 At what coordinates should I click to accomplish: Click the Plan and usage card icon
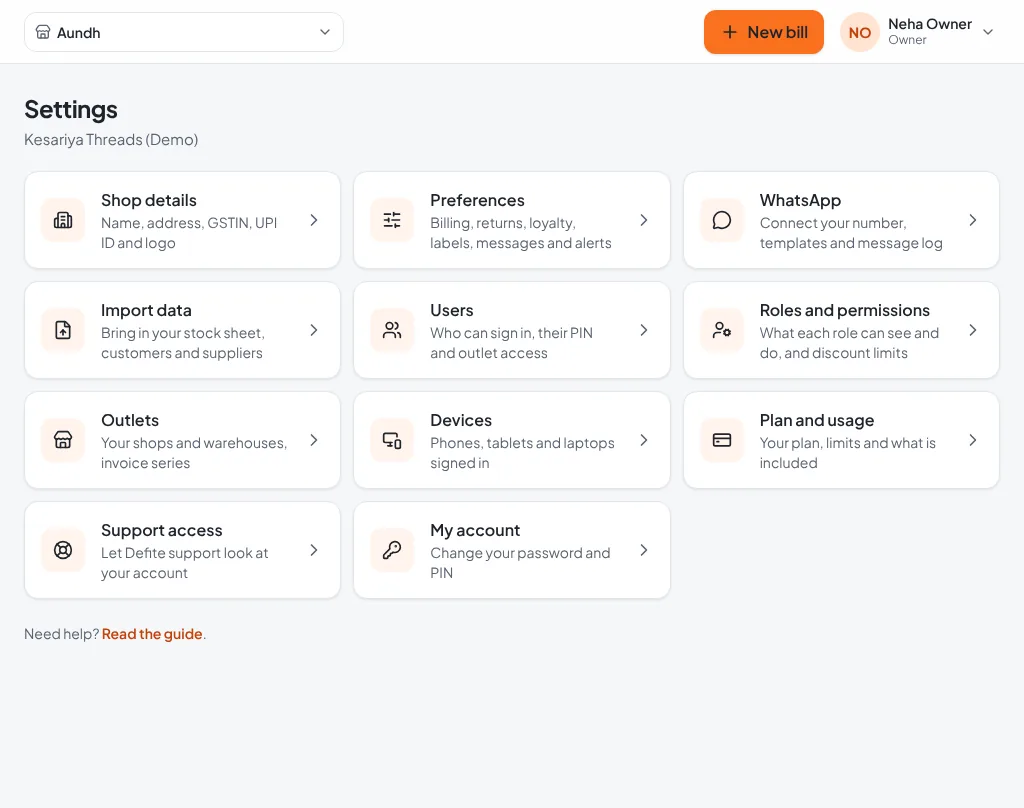(722, 440)
